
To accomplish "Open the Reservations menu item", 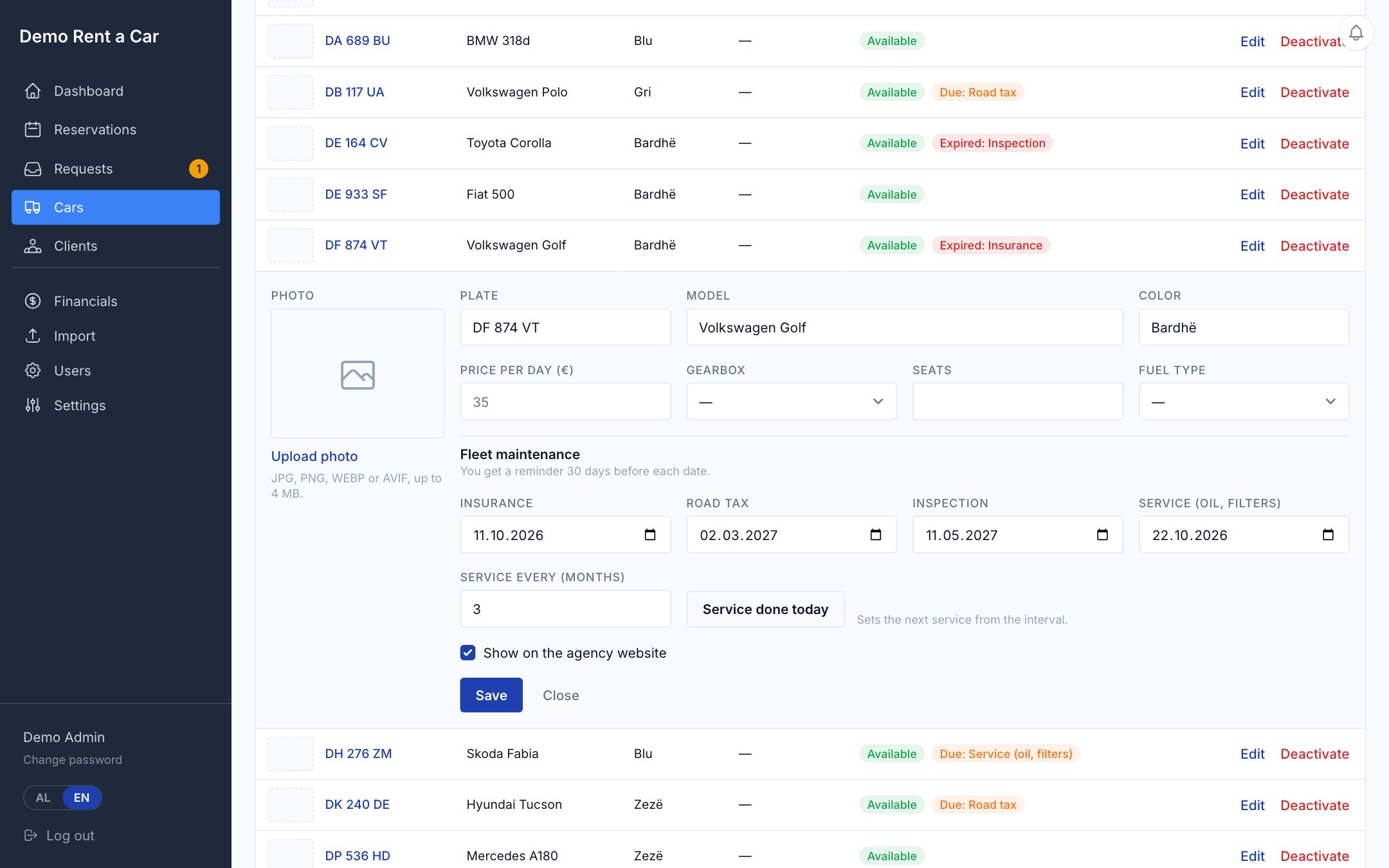I will 116,130.
